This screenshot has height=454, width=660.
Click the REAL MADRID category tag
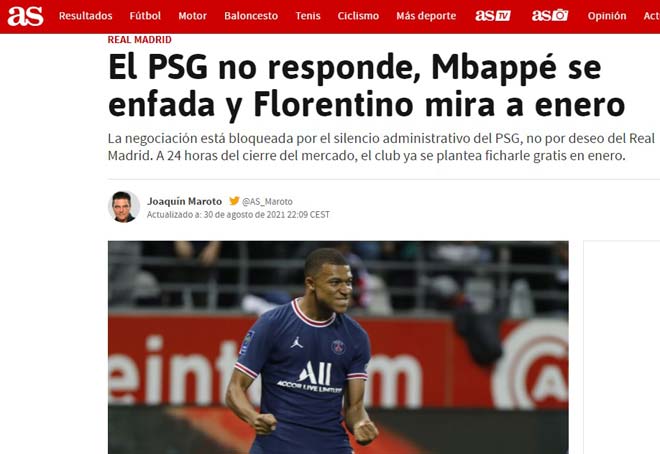[139, 40]
